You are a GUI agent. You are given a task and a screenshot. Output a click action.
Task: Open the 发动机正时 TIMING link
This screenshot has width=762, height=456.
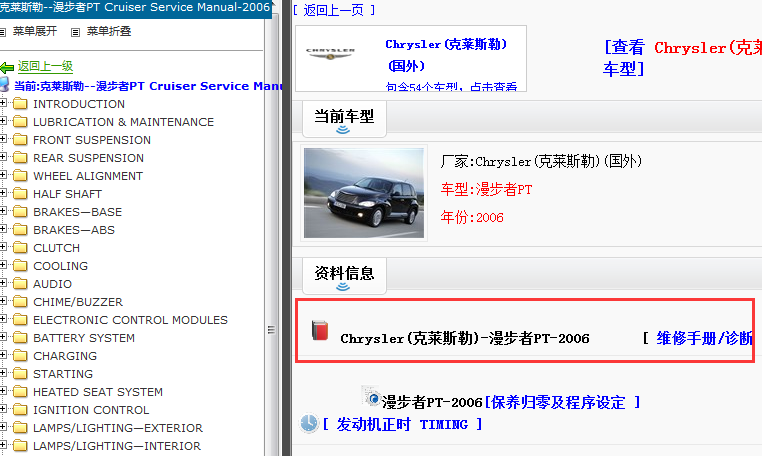(402, 424)
